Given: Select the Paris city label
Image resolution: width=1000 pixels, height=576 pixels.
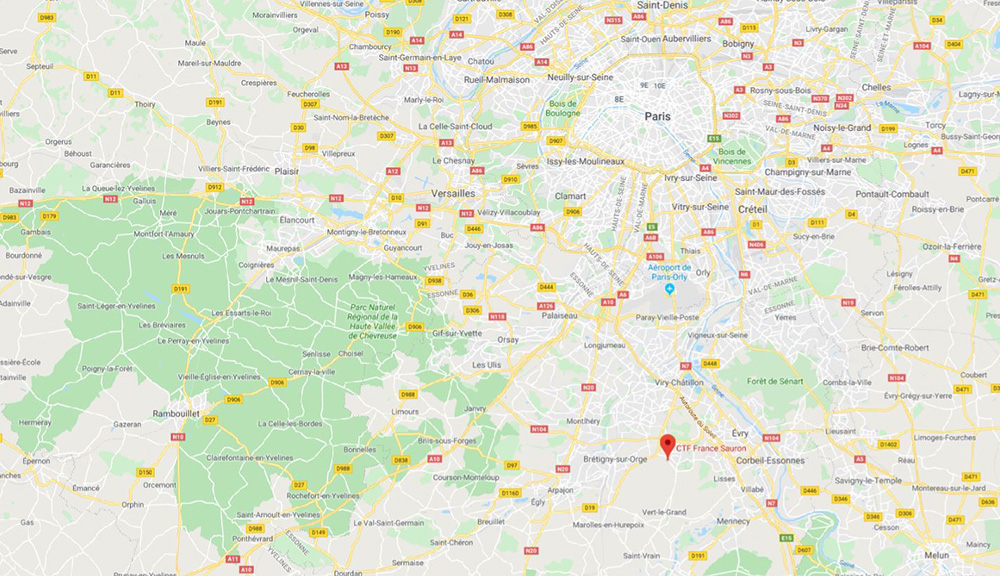Looking at the screenshot, I should tap(658, 117).
